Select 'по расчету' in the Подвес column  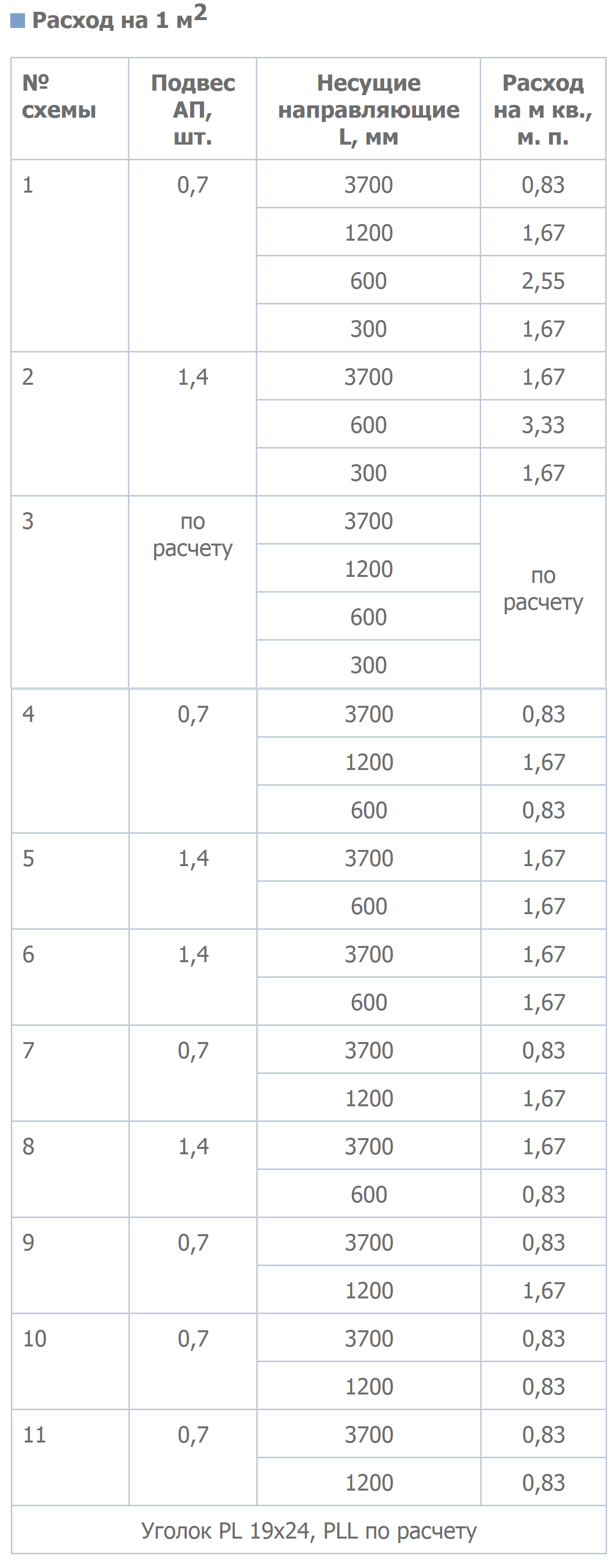tap(193, 534)
